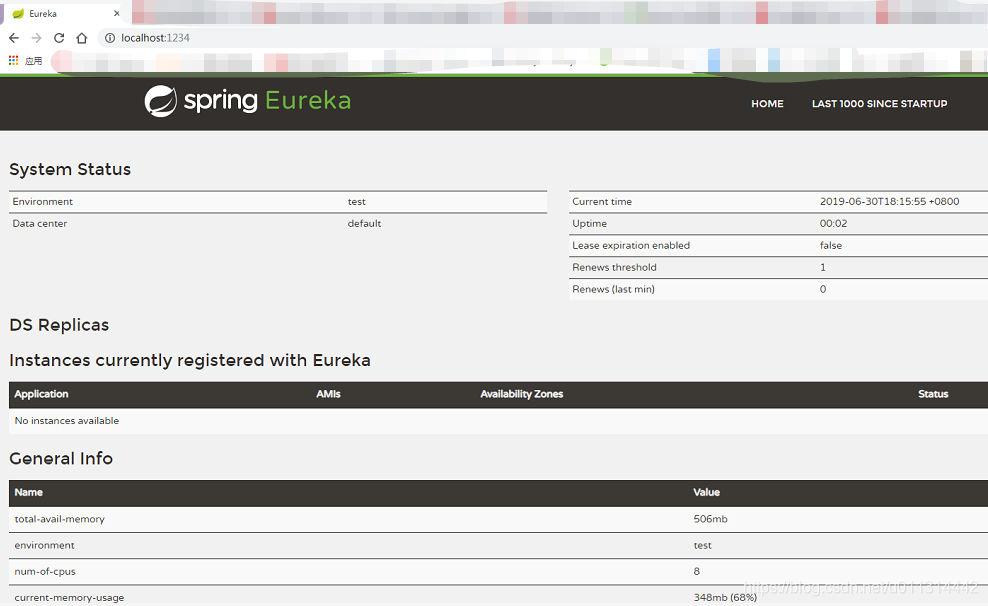Select the num-of-cpus row name

45,571
